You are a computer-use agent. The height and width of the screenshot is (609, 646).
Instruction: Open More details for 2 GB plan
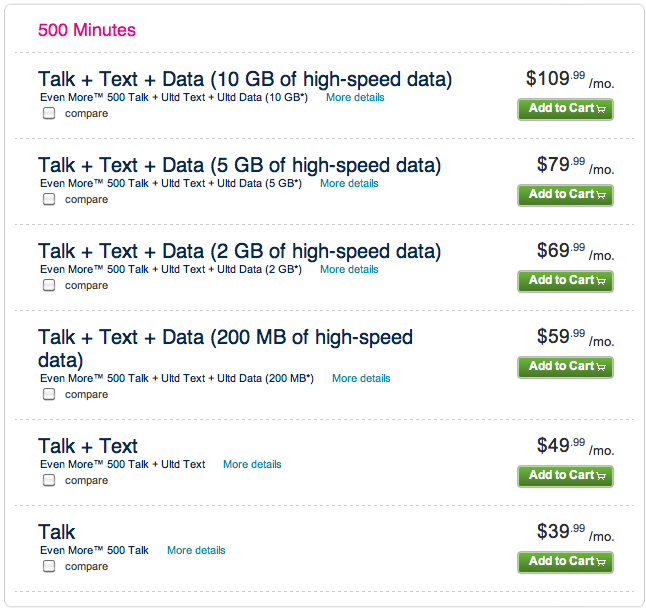pos(349,269)
